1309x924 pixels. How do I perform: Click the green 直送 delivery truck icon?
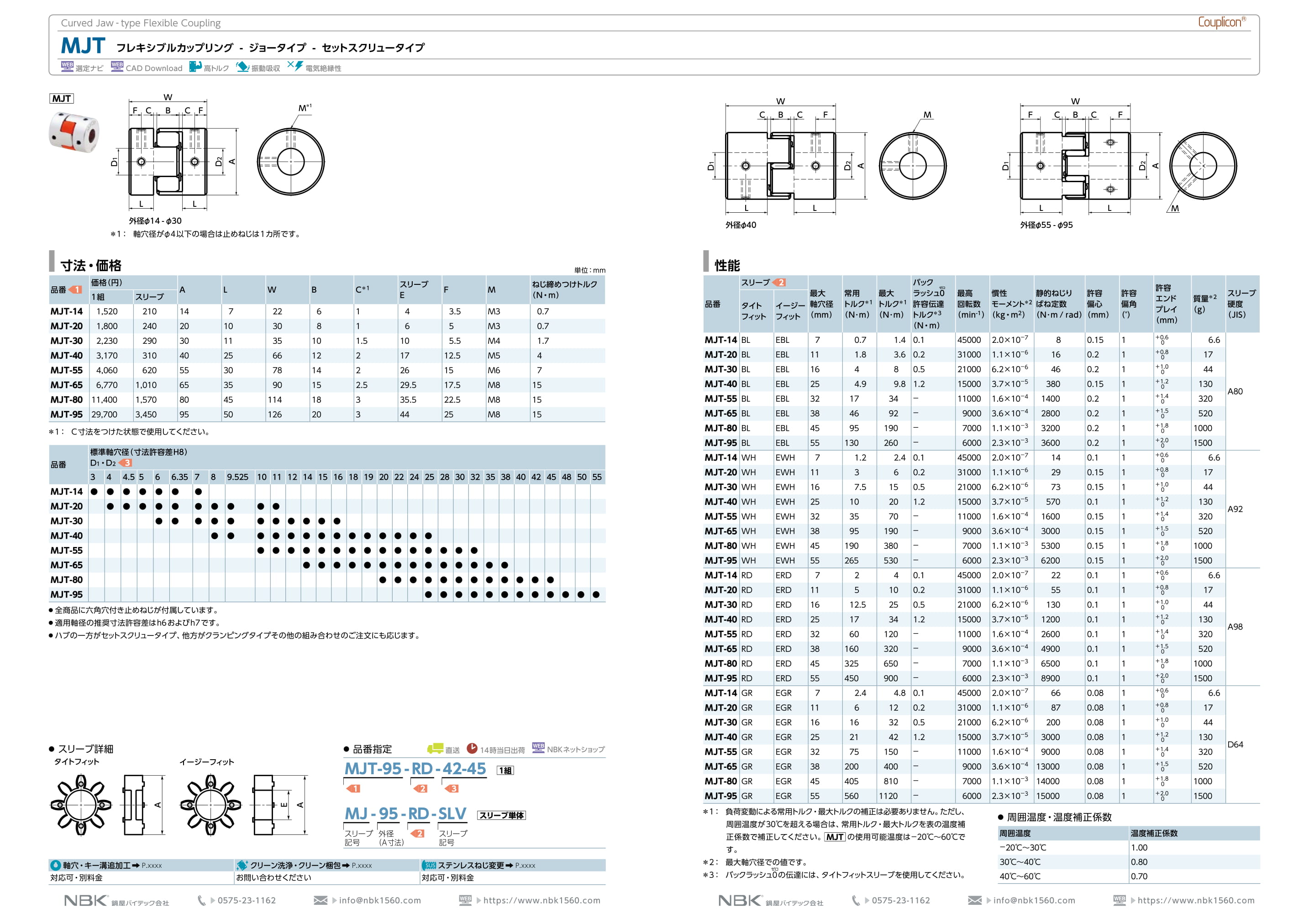pyautogui.click(x=435, y=748)
